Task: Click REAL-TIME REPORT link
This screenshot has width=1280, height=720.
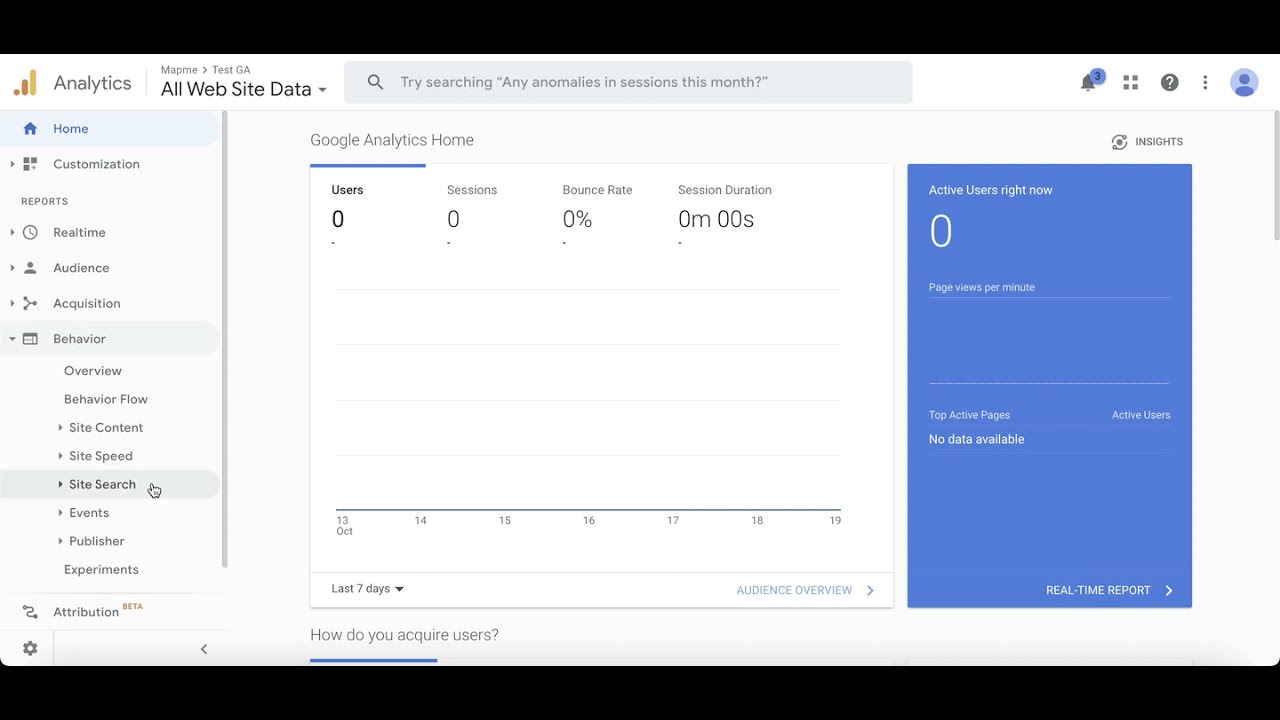Action: (x=1098, y=590)
